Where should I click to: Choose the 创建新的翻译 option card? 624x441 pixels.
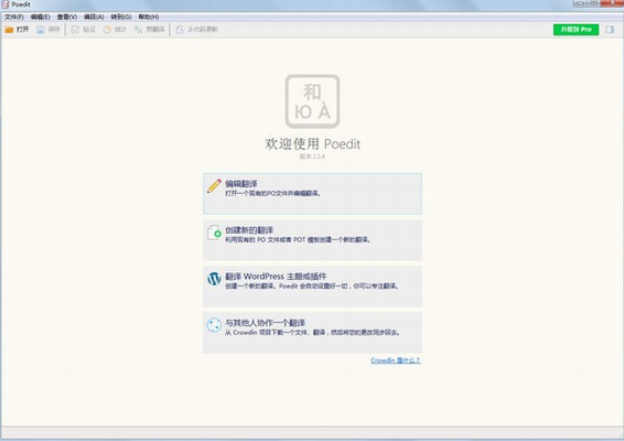(312, 240)
